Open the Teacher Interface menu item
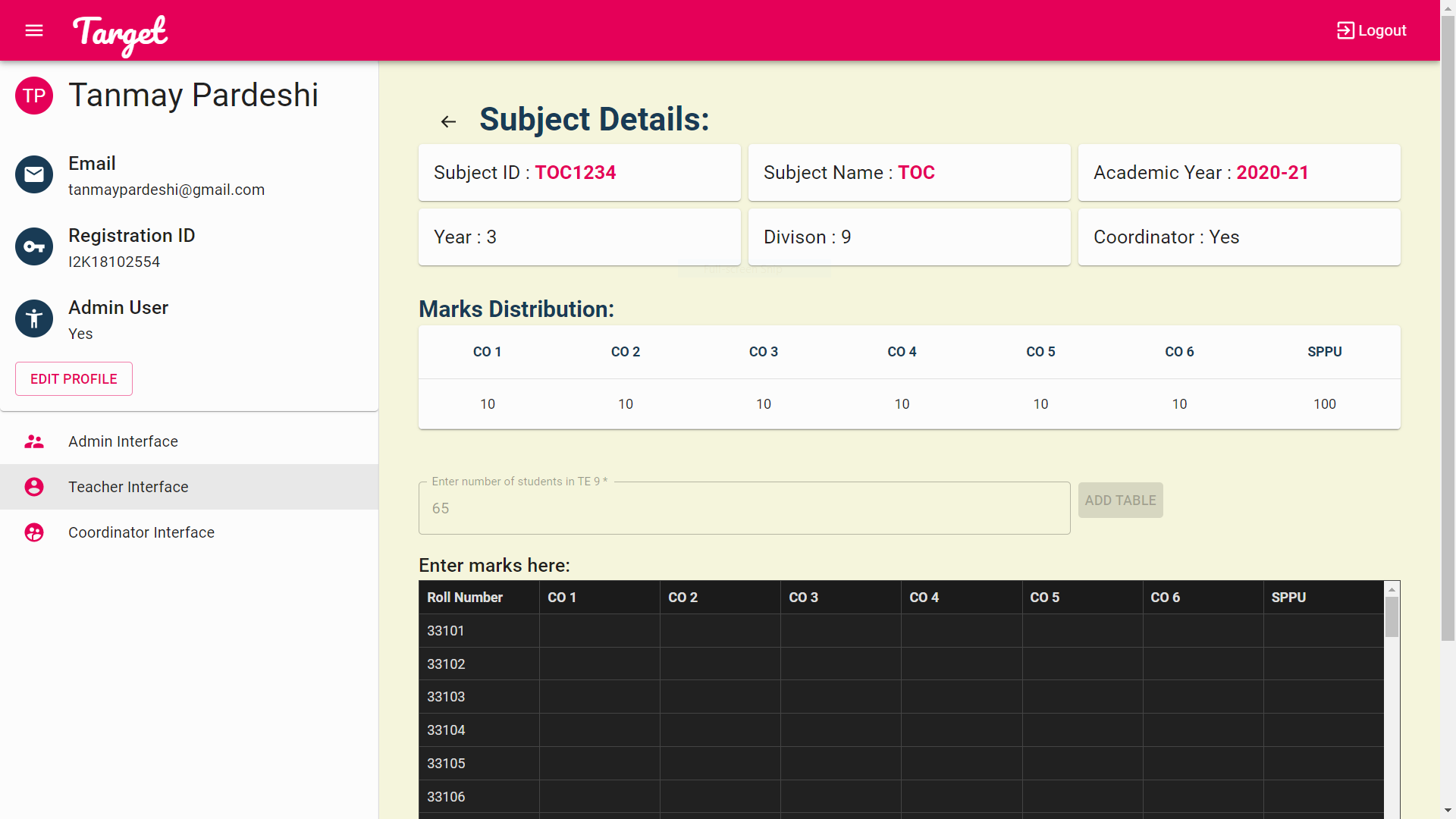This screenshot has width=1456, height=819. (128, 487)
